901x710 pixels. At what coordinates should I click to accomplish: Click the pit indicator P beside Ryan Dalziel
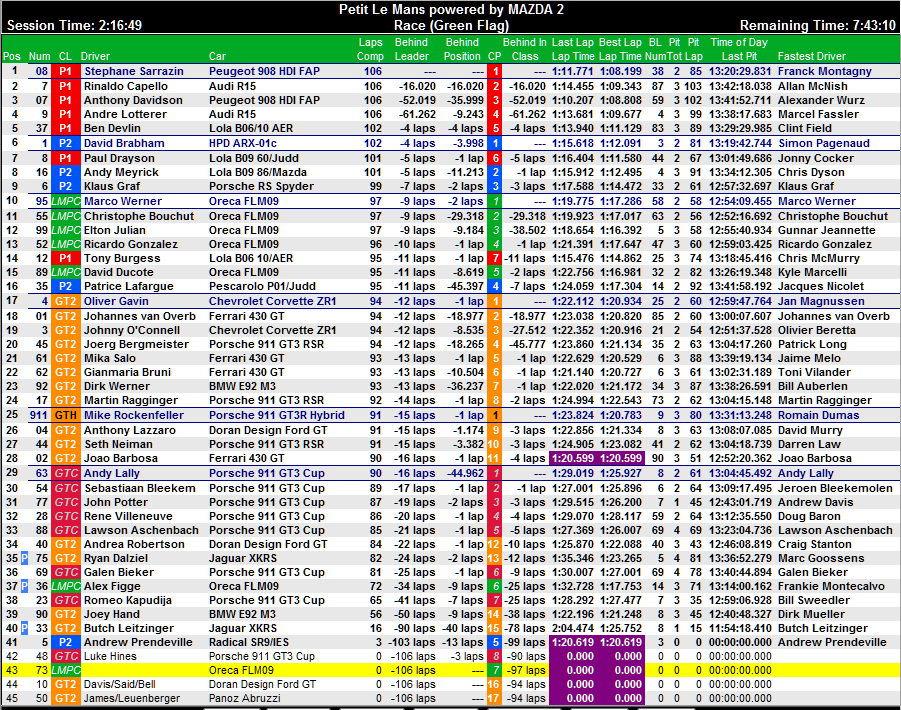[x=25, y=559]
